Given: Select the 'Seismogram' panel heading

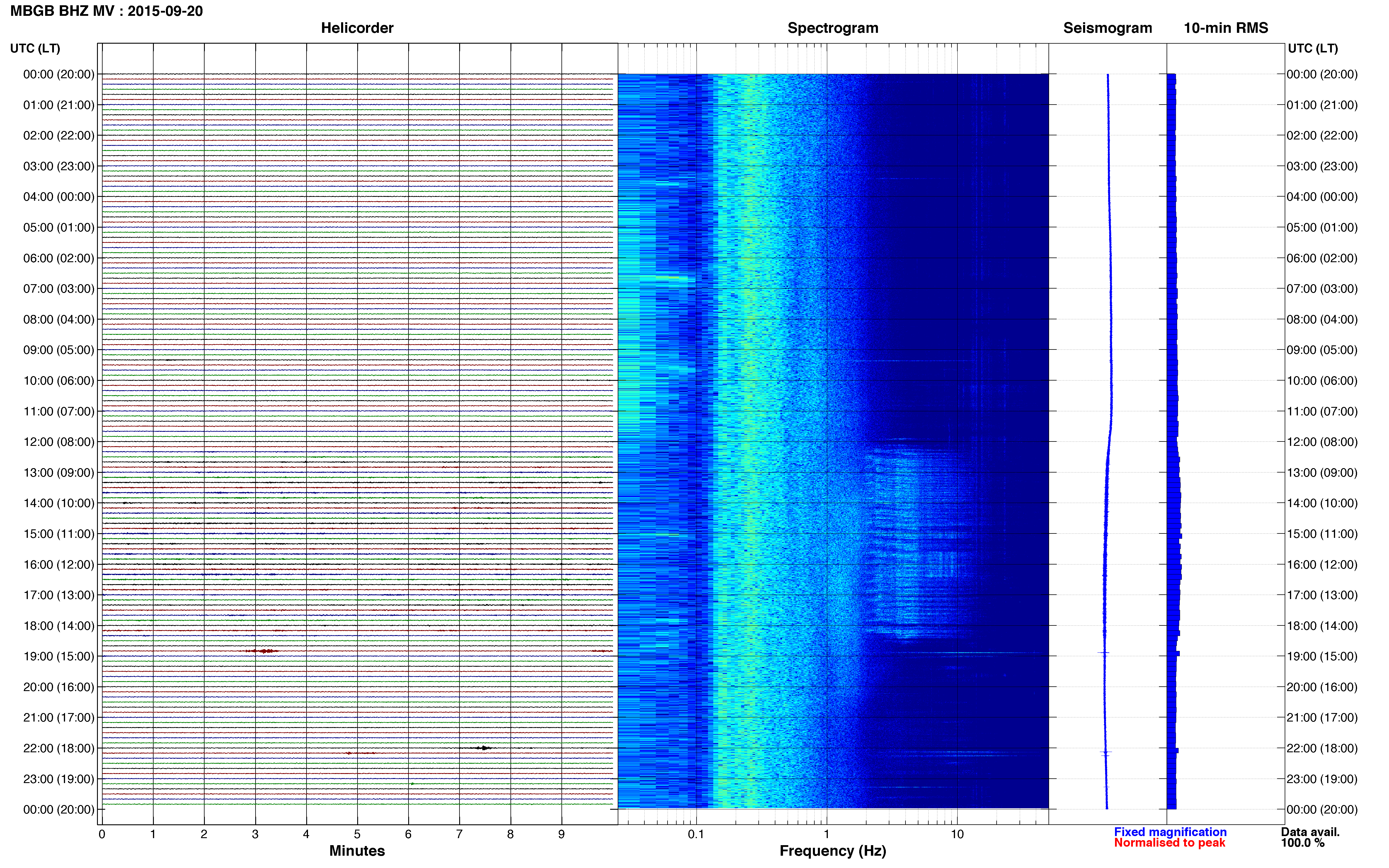Looking at the screenshot, I should (x=1108, y=28).
